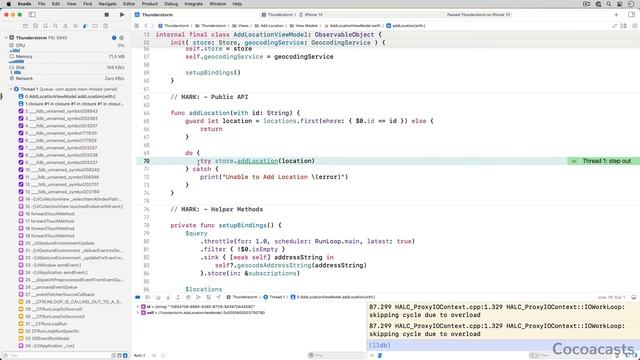
Task: Open the Thunderstorm scheme selector
Action: [x=277, y=15]
